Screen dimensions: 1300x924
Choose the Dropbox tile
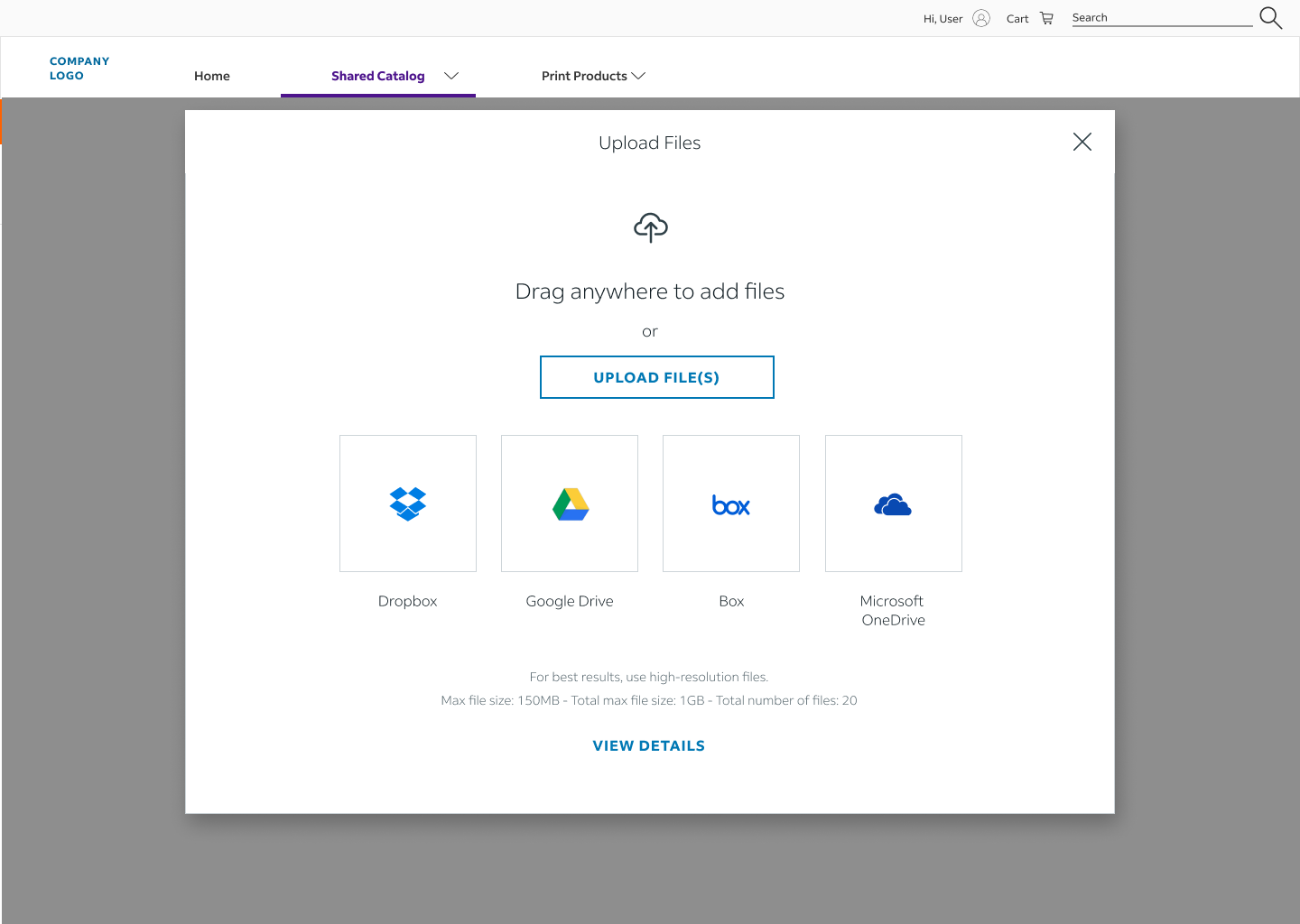[x=408, y=504]
